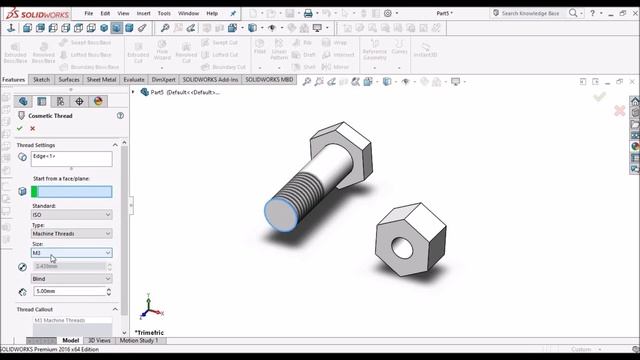Open the FeatureManager design tree tab
This screenshot has height=360, width=640.
[x=23, y=101]
